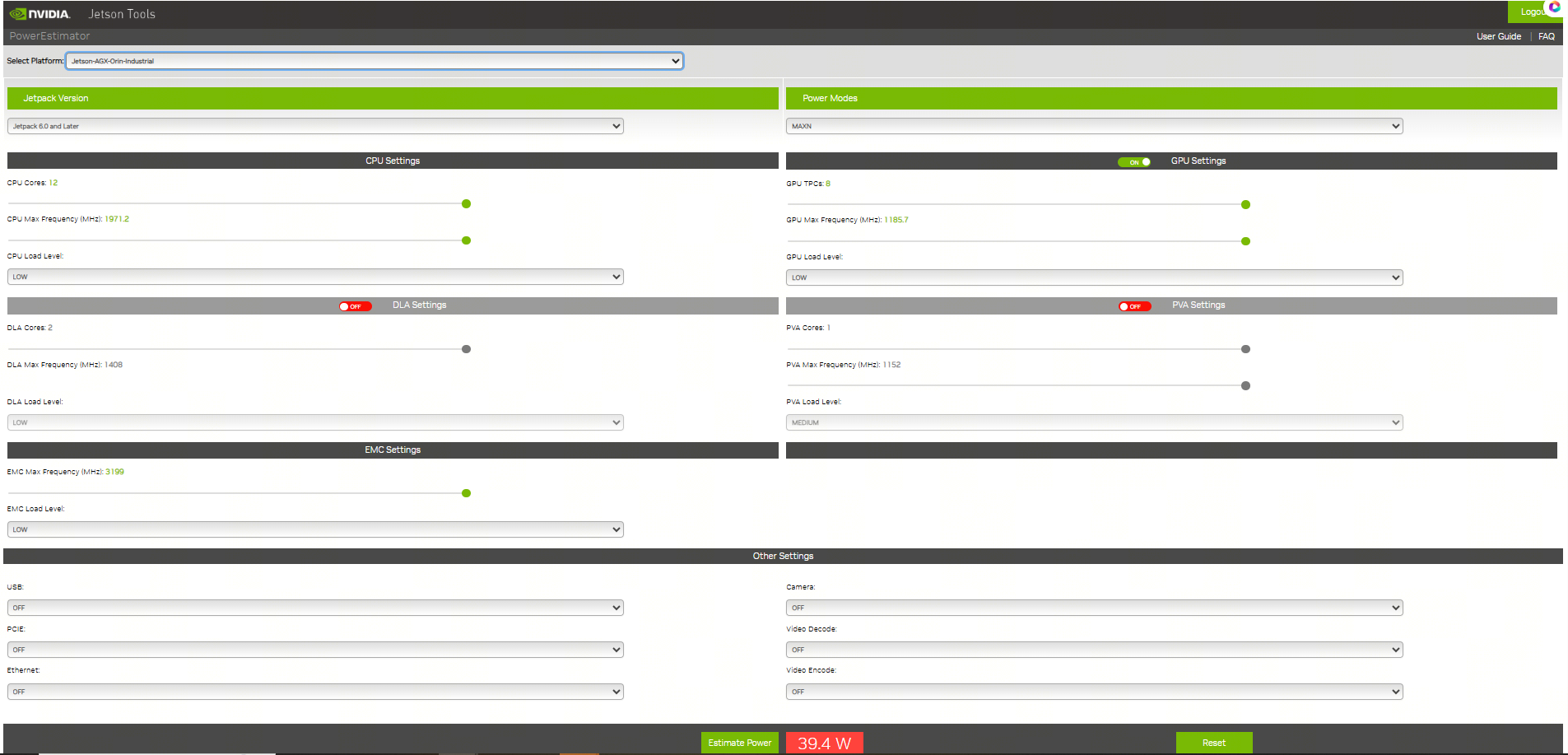
Task: Click the profile icon near Logout
Action: [x=1554, y=7]
